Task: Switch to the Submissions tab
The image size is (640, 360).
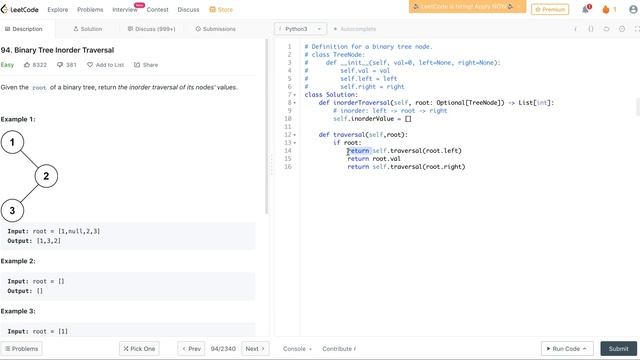Action: click(x=216, y=29)
